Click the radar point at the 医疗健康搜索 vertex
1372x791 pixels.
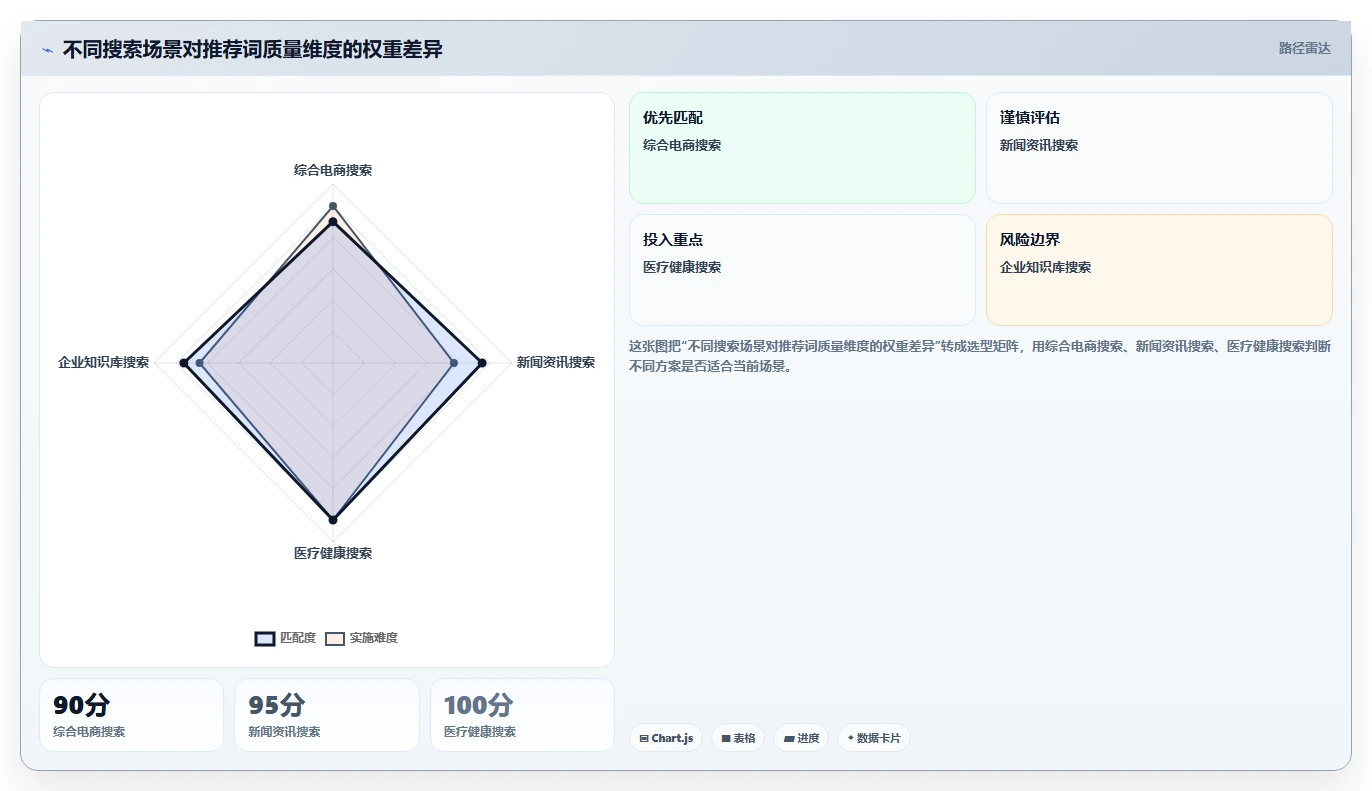[x=333, y=520]
